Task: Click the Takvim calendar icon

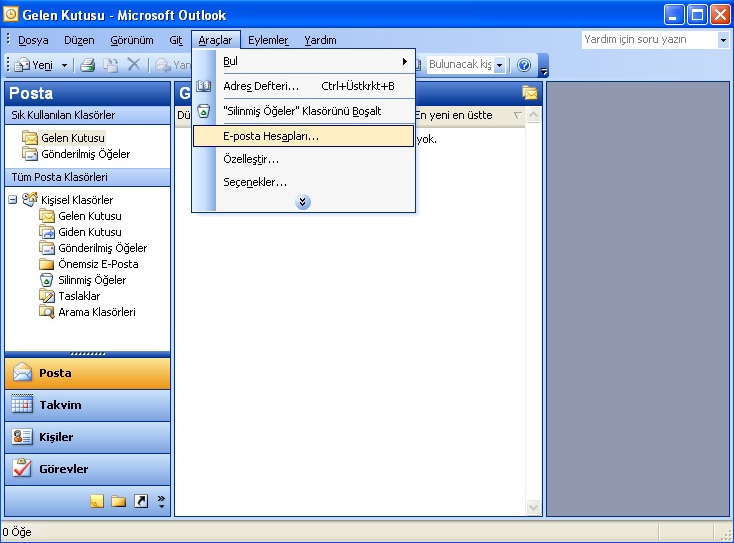Action: [22, 404]
